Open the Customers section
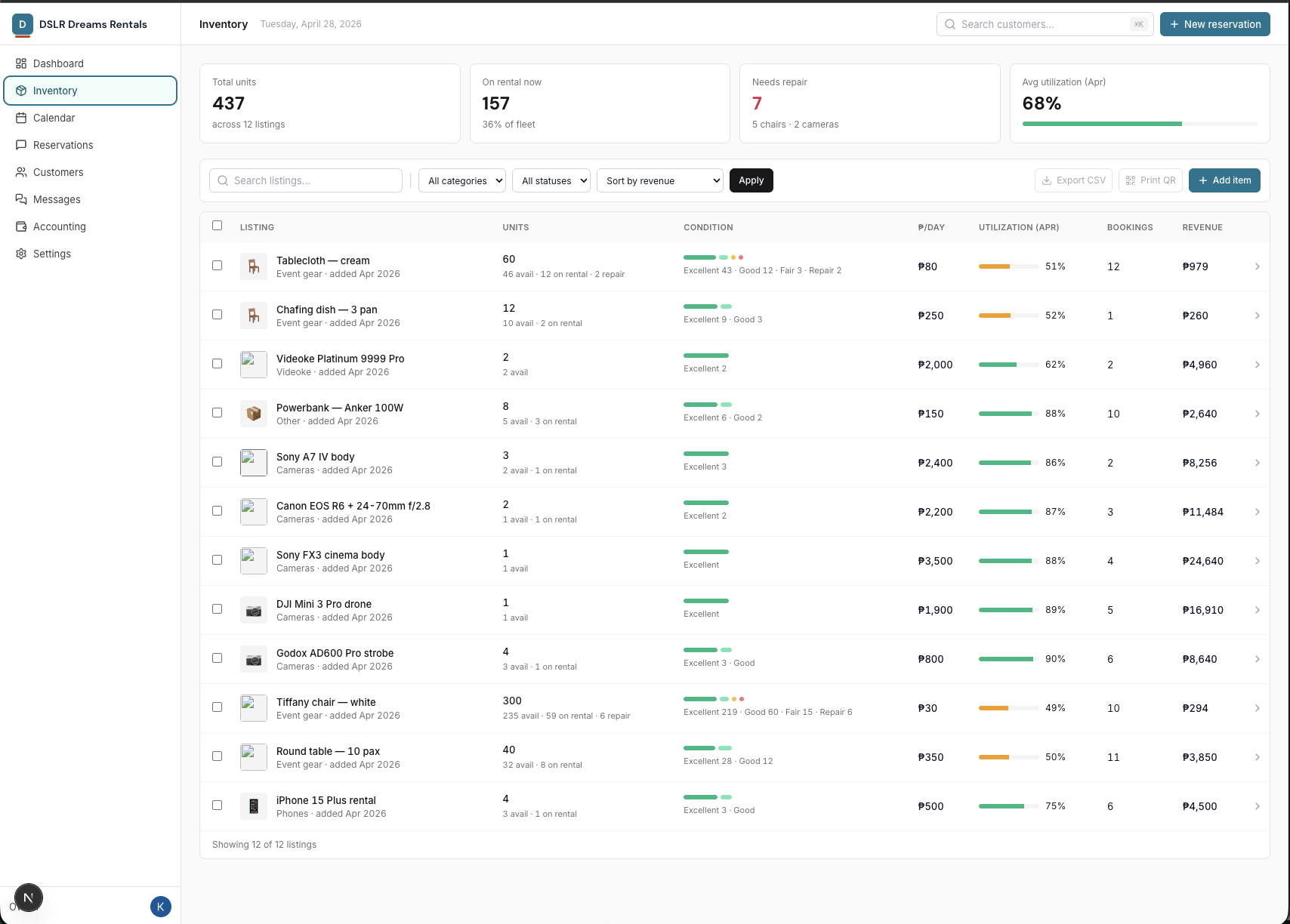Screen dimensions: 1290x924 tap(57, 172)
